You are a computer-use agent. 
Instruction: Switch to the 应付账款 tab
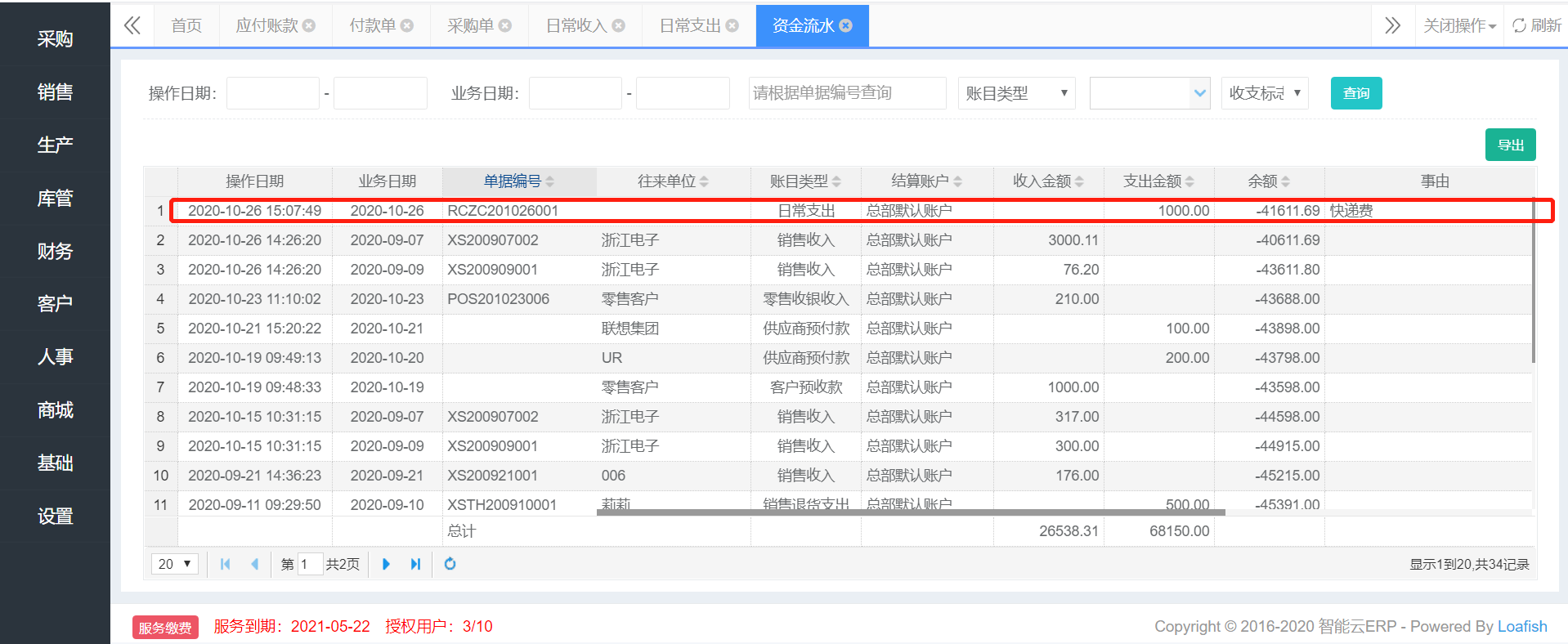point(267,26)
